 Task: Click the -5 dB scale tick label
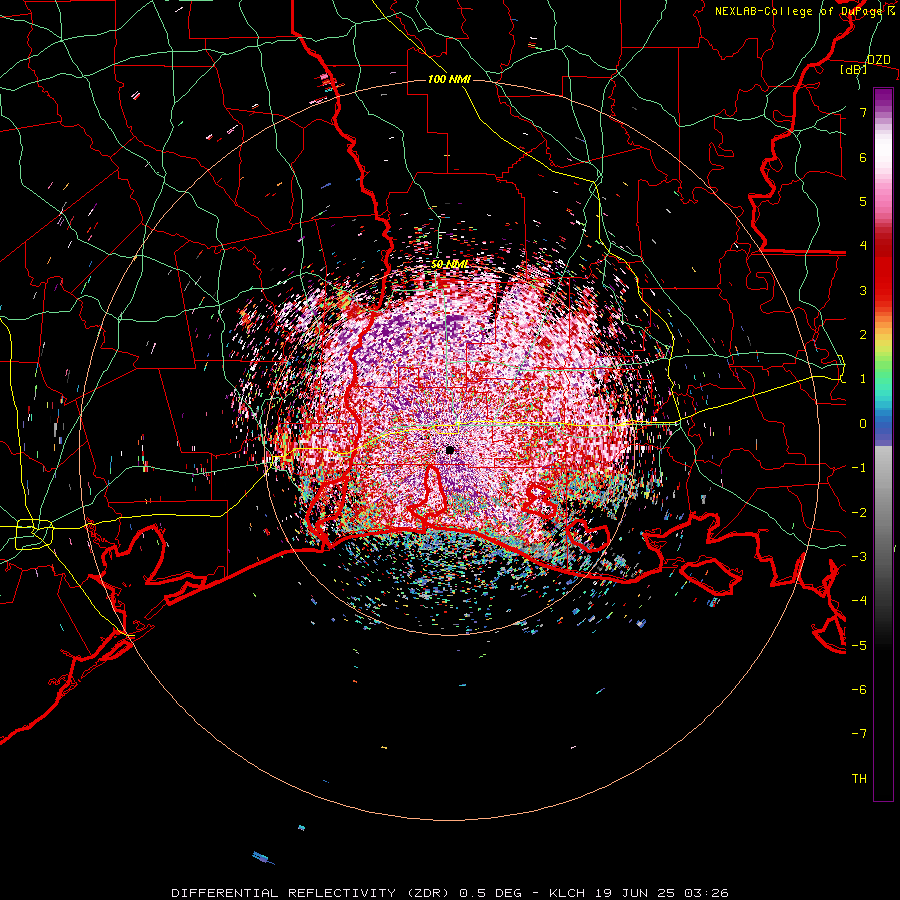tap(859, 646)
